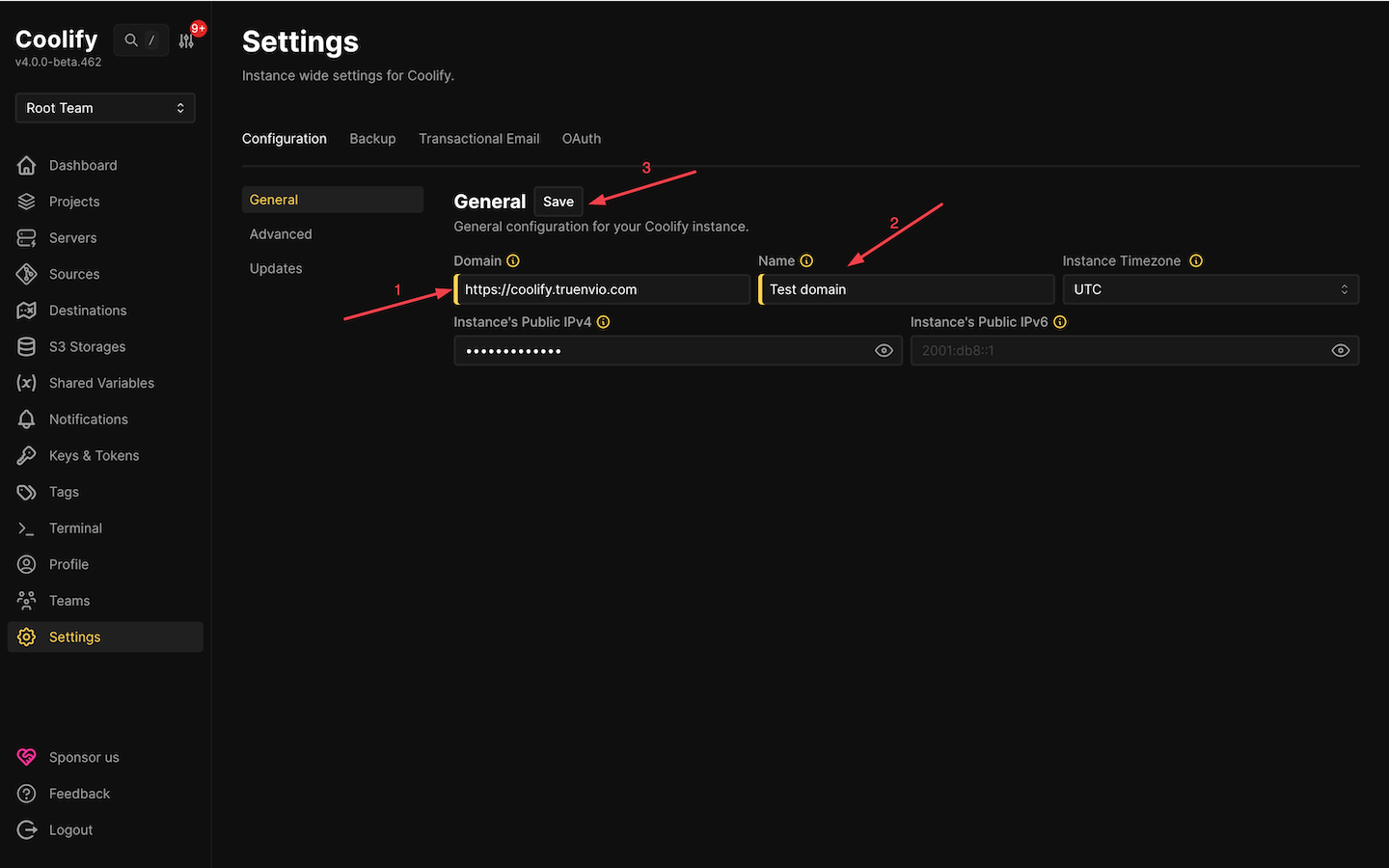Image resolution: width=1389 pixels, height=868 pixels.
Task: Switch to the Backup tab
Action: tap(372, 138)
